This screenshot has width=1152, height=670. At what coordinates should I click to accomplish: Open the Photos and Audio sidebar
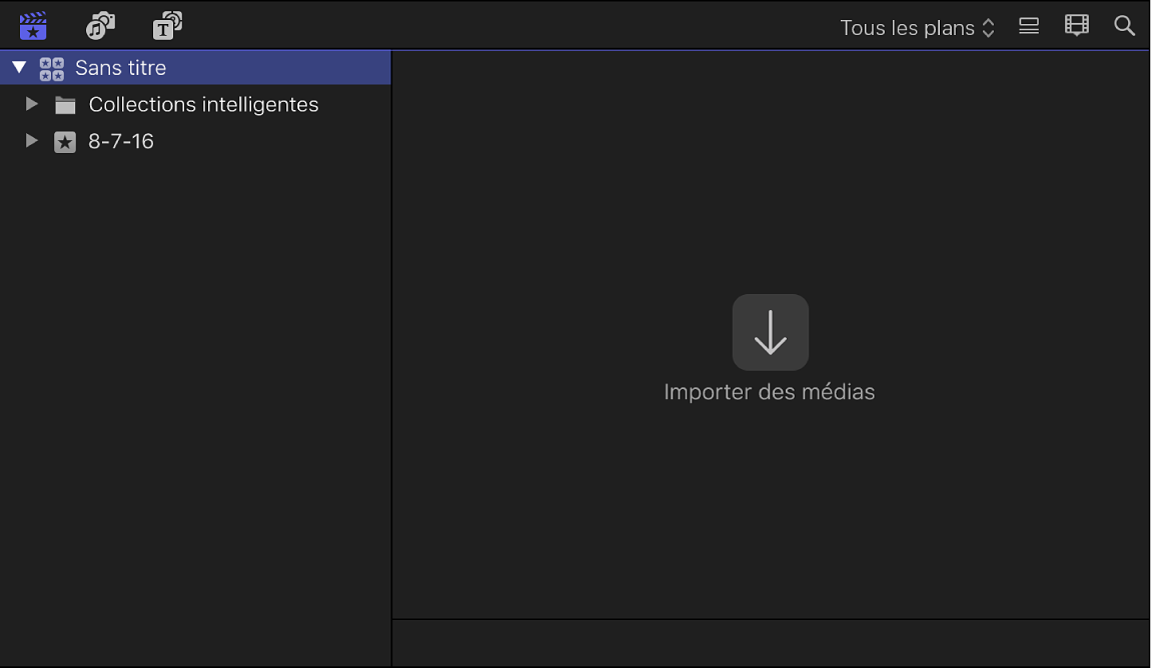tap(99, 25)
